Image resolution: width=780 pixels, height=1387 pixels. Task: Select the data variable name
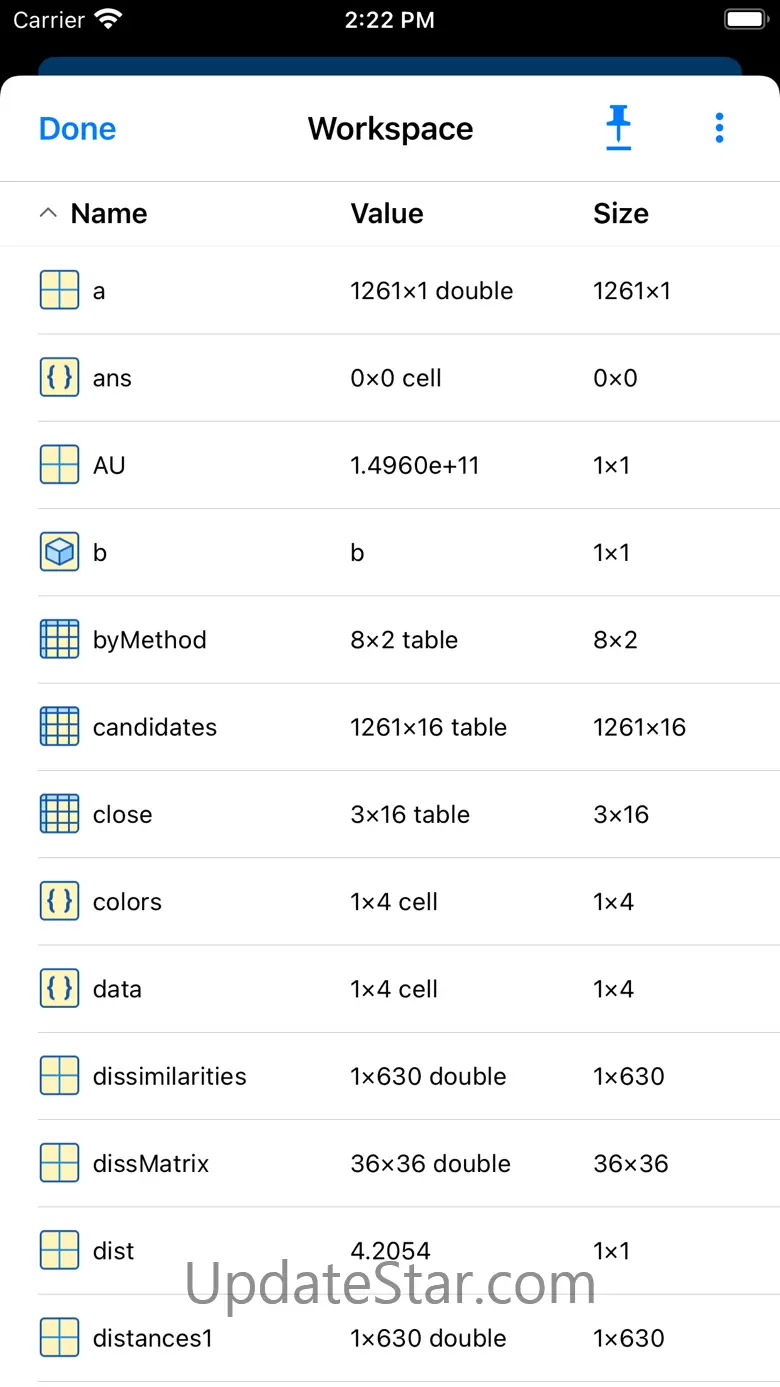click(x=117, y=989)
